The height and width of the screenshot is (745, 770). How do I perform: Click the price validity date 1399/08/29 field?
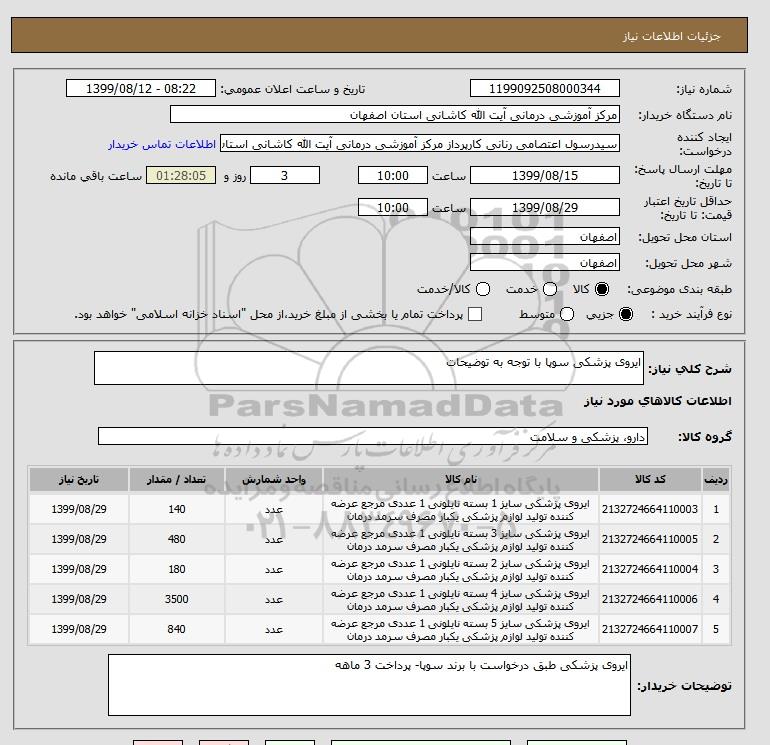pyautogui.click(x=545, y=207)
